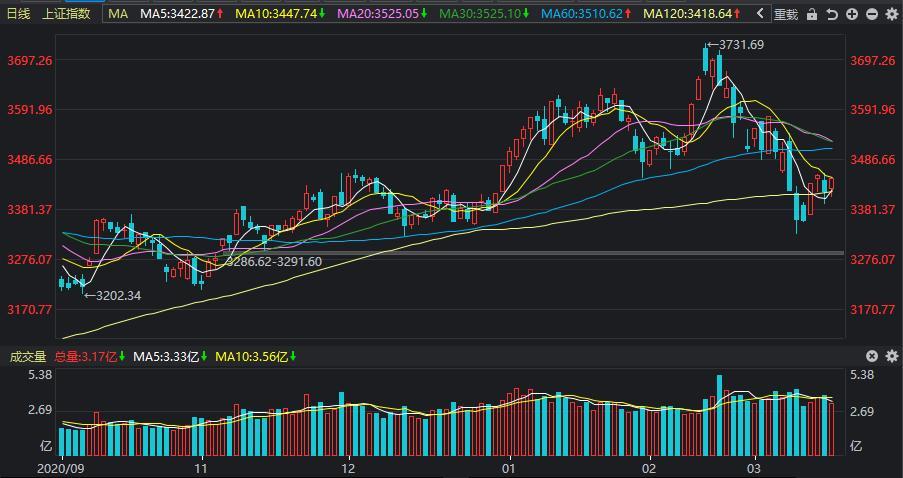Click the 3202.34 low price marker
The width and height of the screenshot is (903, 478).
pos(112,295)
